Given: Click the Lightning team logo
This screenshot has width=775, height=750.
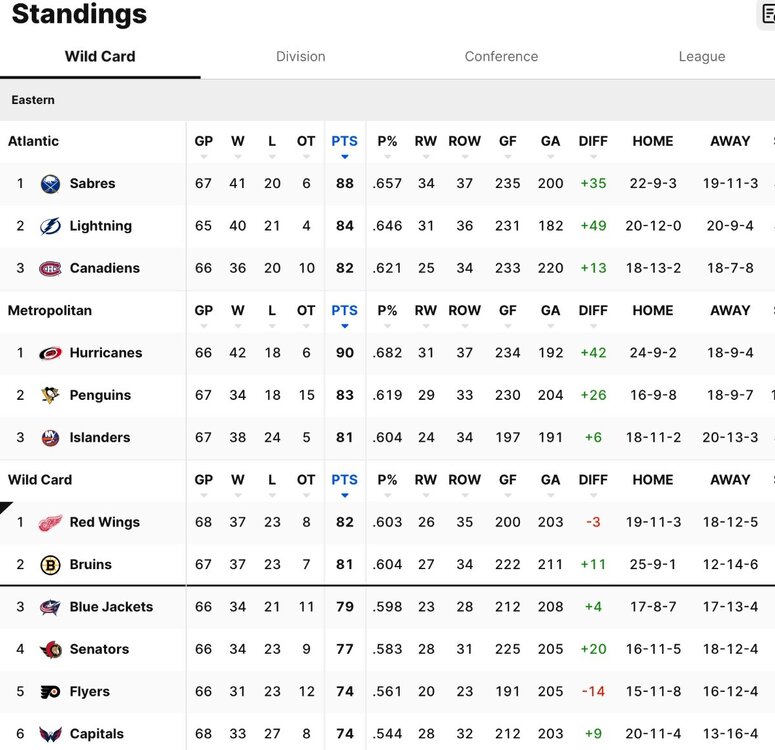Looking at the screenshot, I should pos(50,226).
